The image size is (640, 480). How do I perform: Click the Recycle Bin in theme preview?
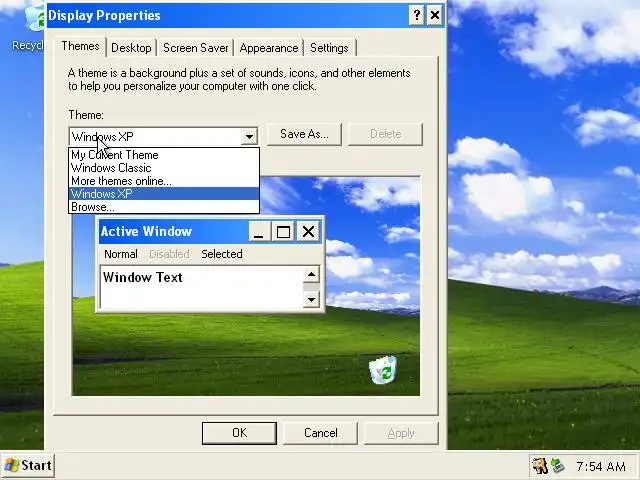pyautogui.click(x=383, y=370)
